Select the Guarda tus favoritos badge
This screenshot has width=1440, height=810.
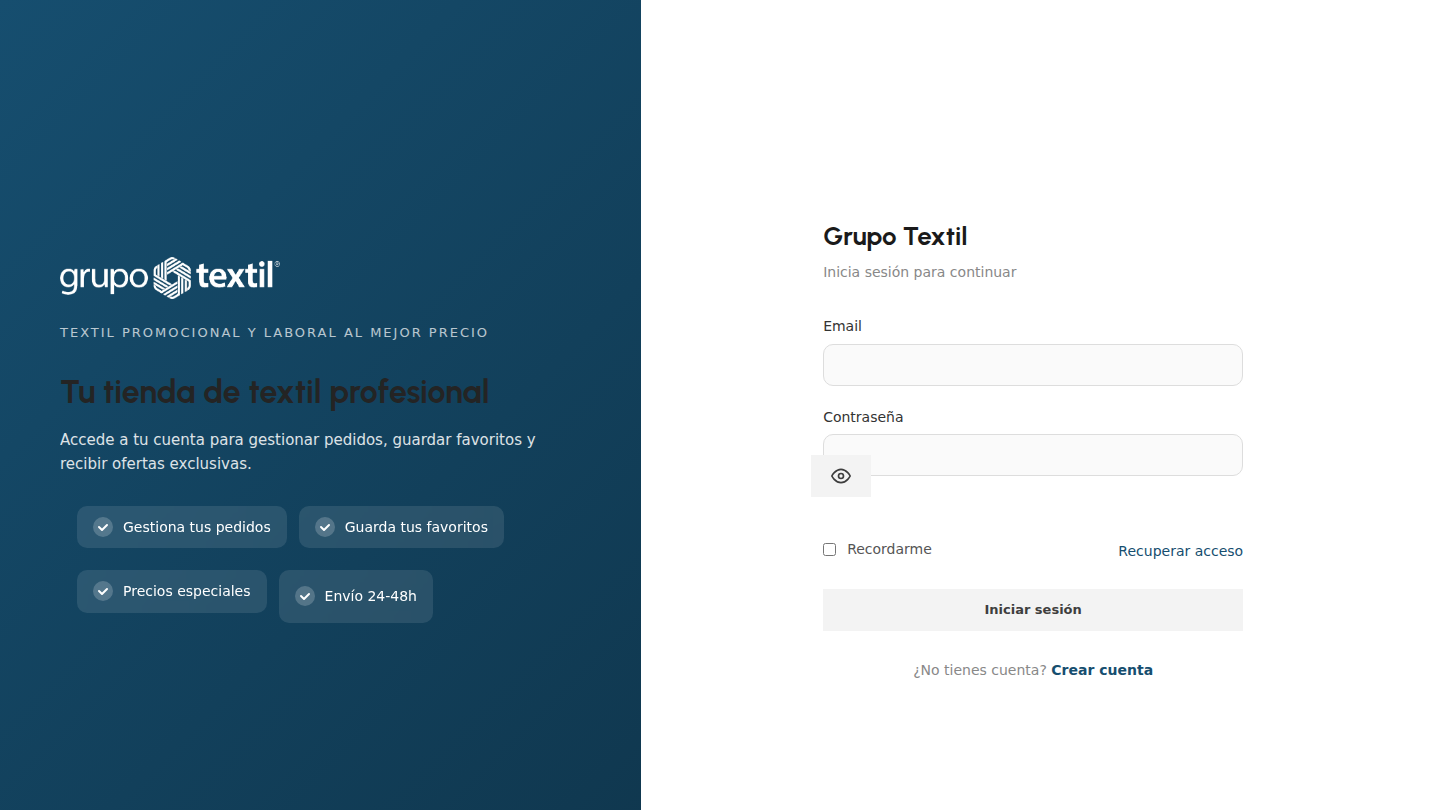click(x=401, y=526)
